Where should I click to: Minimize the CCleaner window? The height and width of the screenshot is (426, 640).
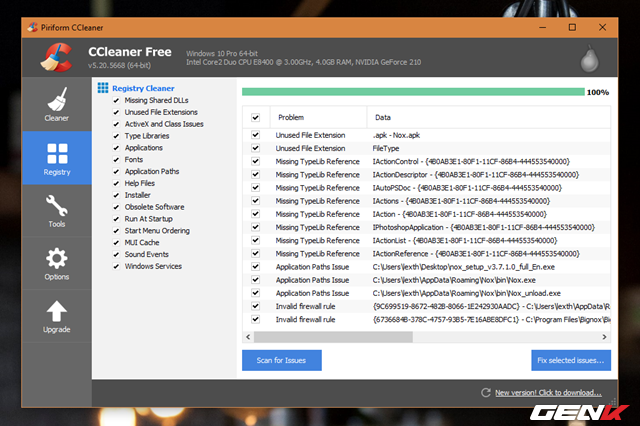pyautogui.click(x=542, y=27)
